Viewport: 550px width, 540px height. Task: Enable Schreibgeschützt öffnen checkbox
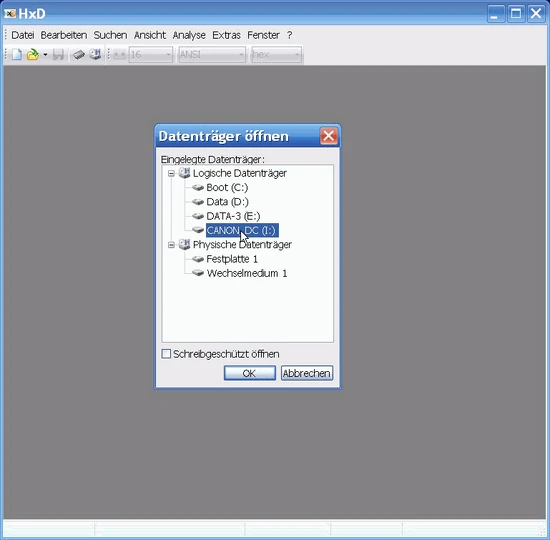[x=166, y=354]
